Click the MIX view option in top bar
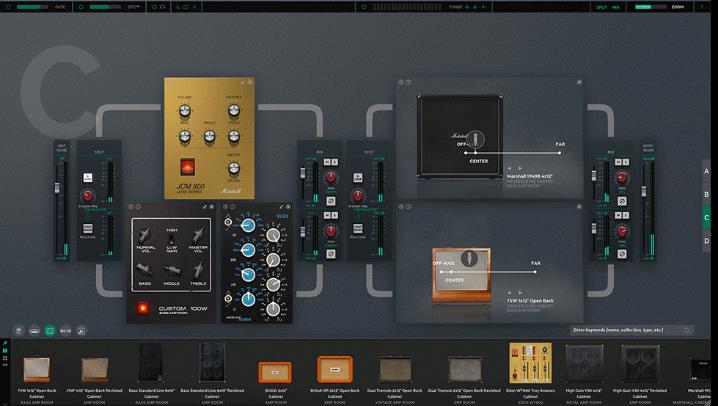The image size is (718, 406). coord(616,7)
